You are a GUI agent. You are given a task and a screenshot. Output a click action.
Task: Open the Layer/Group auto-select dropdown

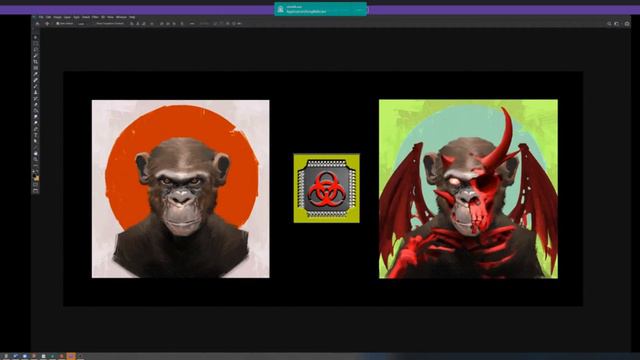[x=82, y=24]
